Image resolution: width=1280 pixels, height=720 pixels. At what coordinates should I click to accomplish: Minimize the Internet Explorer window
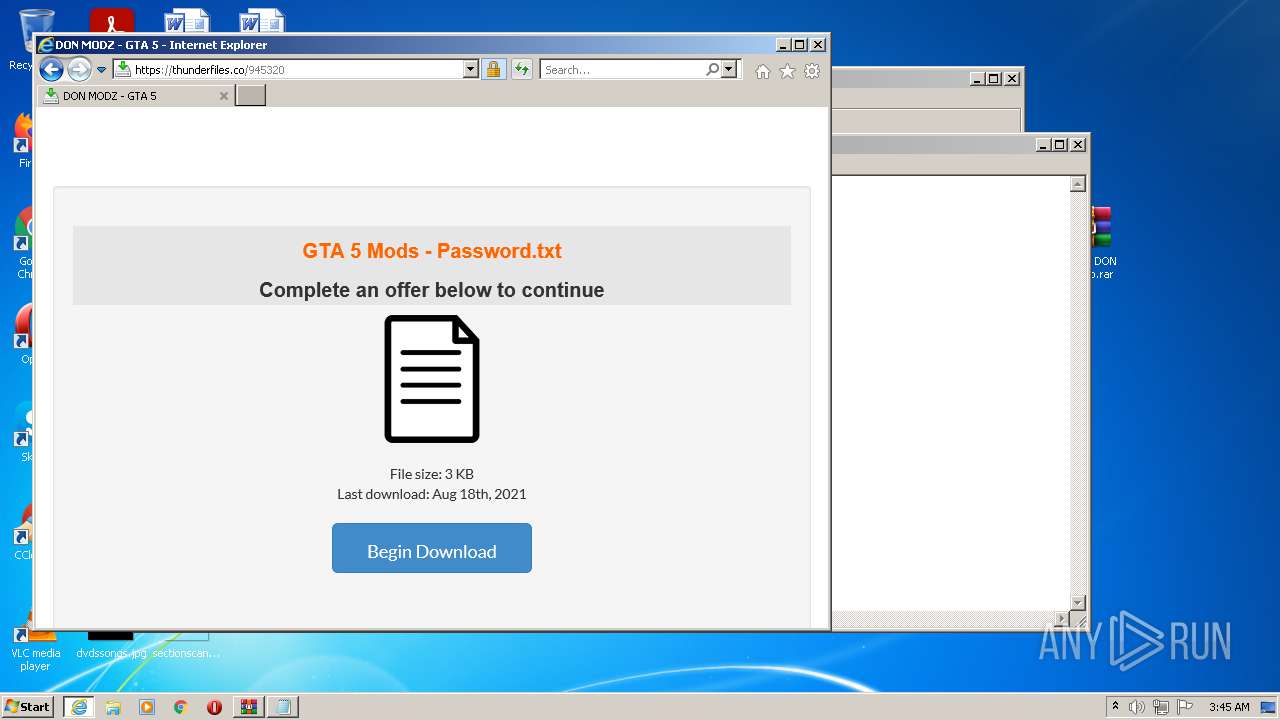(782, 45)
